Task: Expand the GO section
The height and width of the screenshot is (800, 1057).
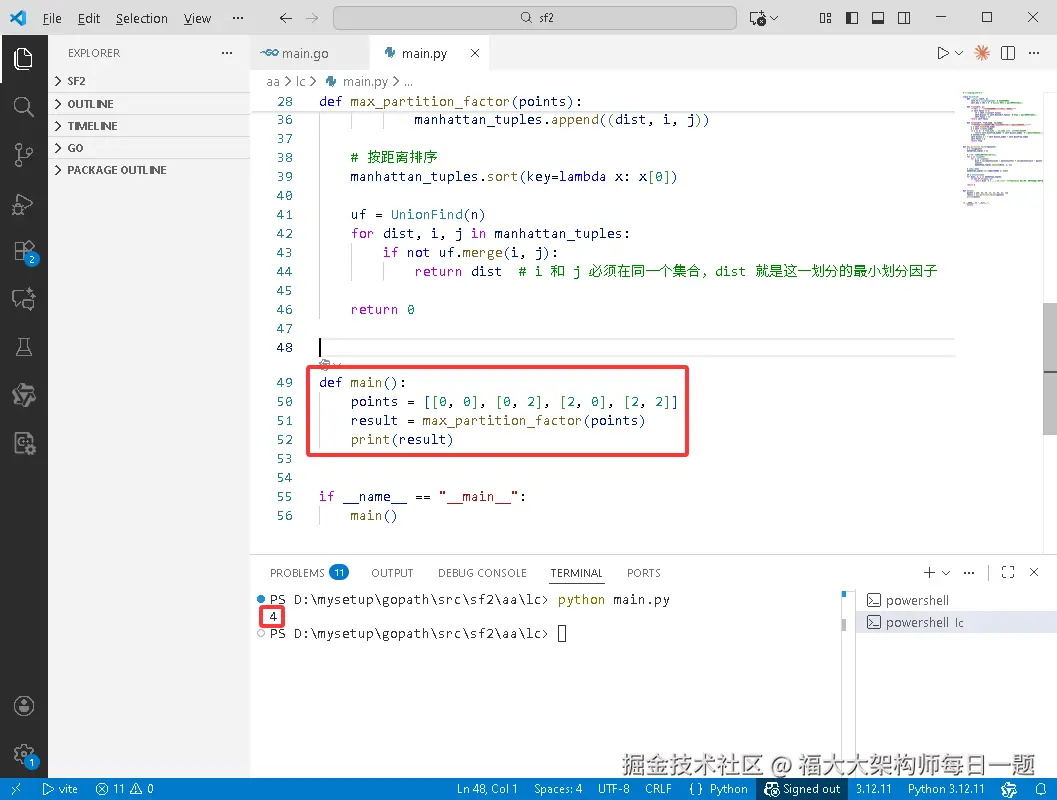Action: pos(149,148)
